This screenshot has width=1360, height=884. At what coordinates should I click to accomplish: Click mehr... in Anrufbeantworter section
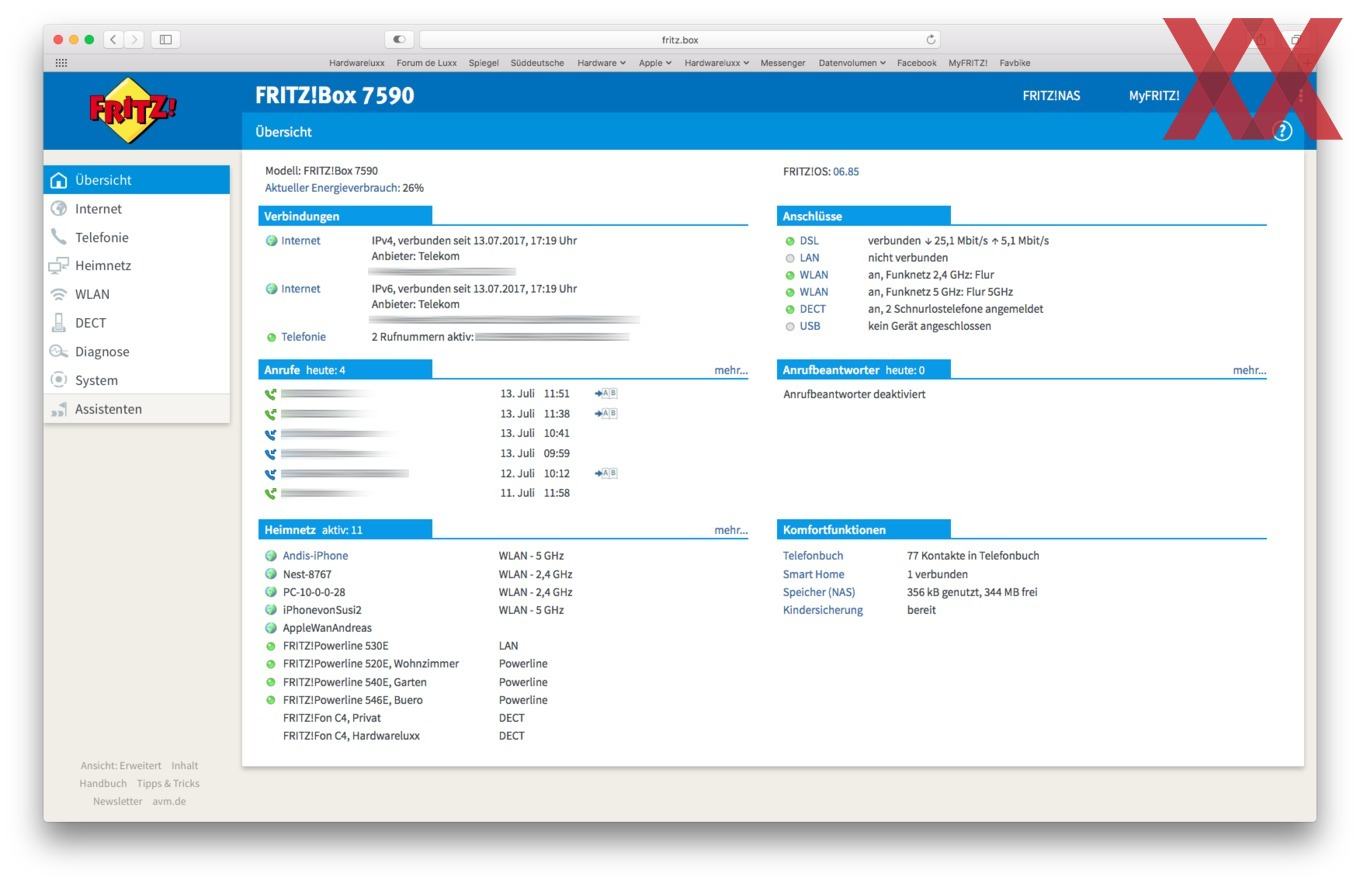(1249, 370)
